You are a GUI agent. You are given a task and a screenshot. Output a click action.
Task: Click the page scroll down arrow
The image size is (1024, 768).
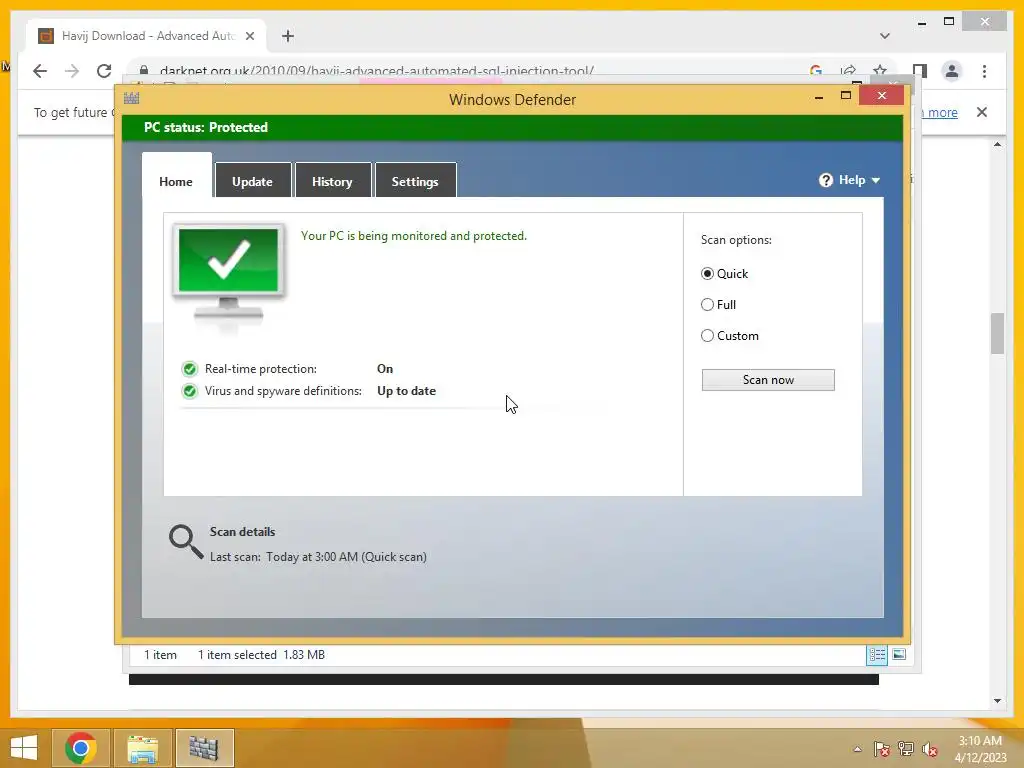pos(997,701)
